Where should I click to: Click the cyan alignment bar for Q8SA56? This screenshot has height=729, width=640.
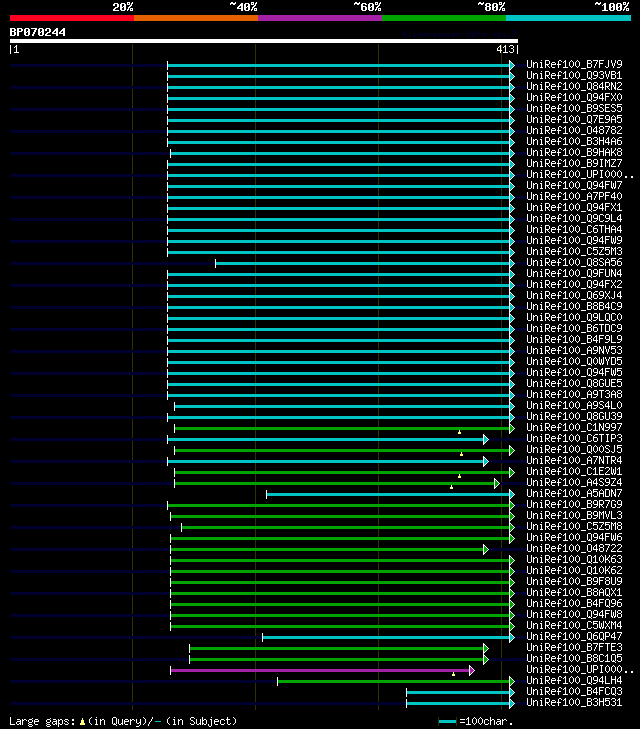pyautogui.click(x=363, y=264)
